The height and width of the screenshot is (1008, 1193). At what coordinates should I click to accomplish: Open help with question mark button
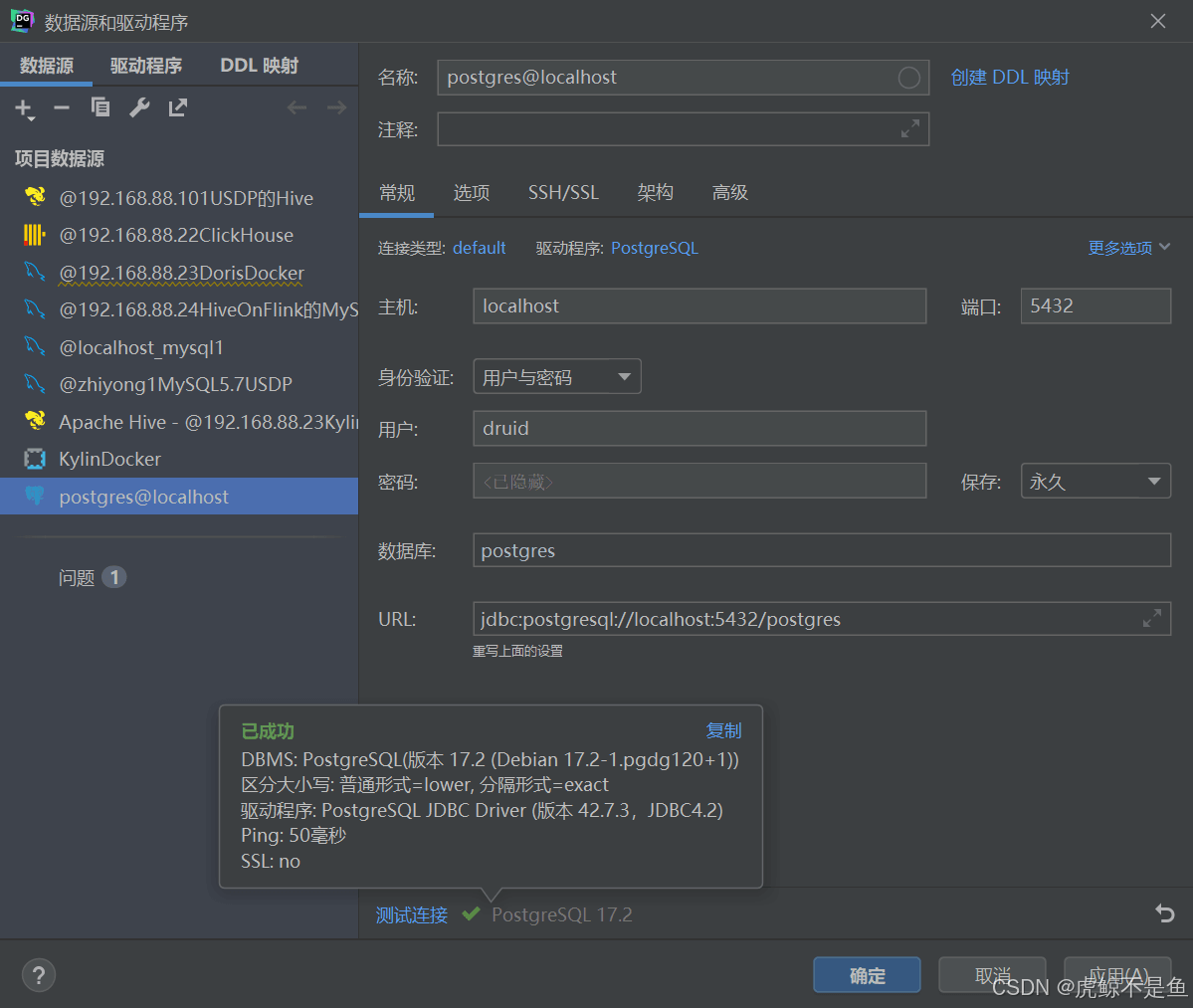coord(39,975)
